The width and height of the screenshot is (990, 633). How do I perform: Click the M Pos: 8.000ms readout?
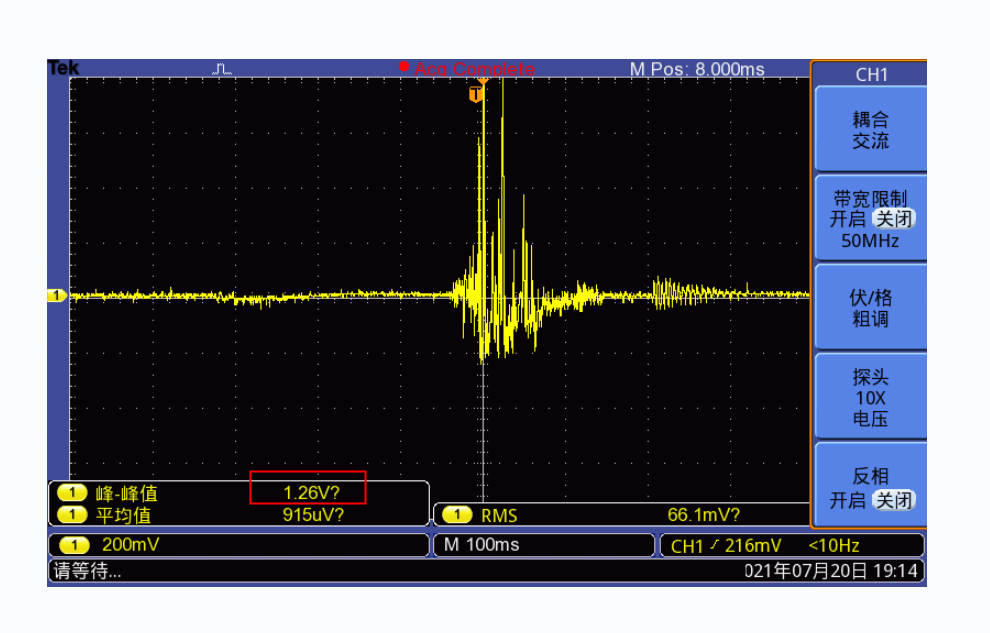tap(697, 69)
